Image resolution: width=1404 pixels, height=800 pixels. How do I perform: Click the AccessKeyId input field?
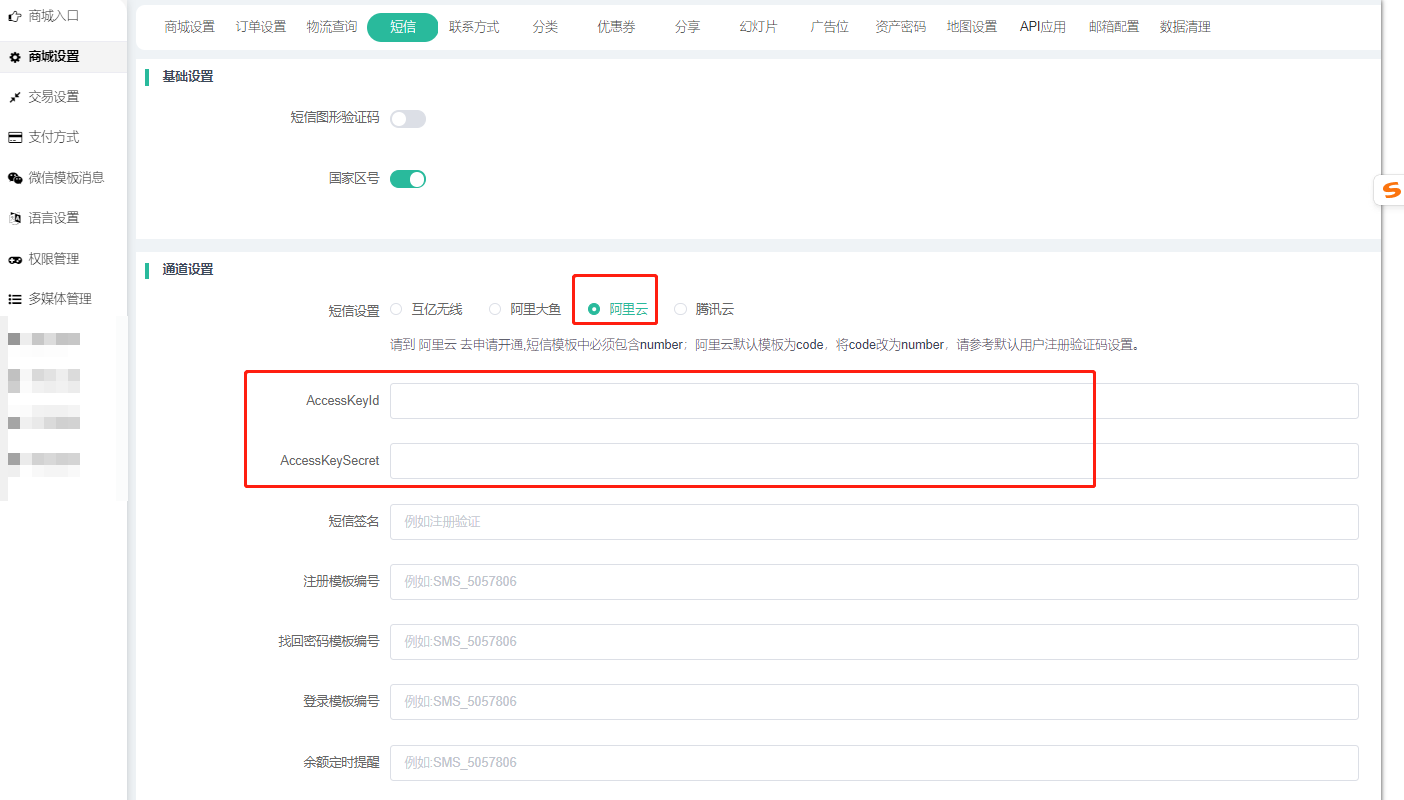pos(873,401)
